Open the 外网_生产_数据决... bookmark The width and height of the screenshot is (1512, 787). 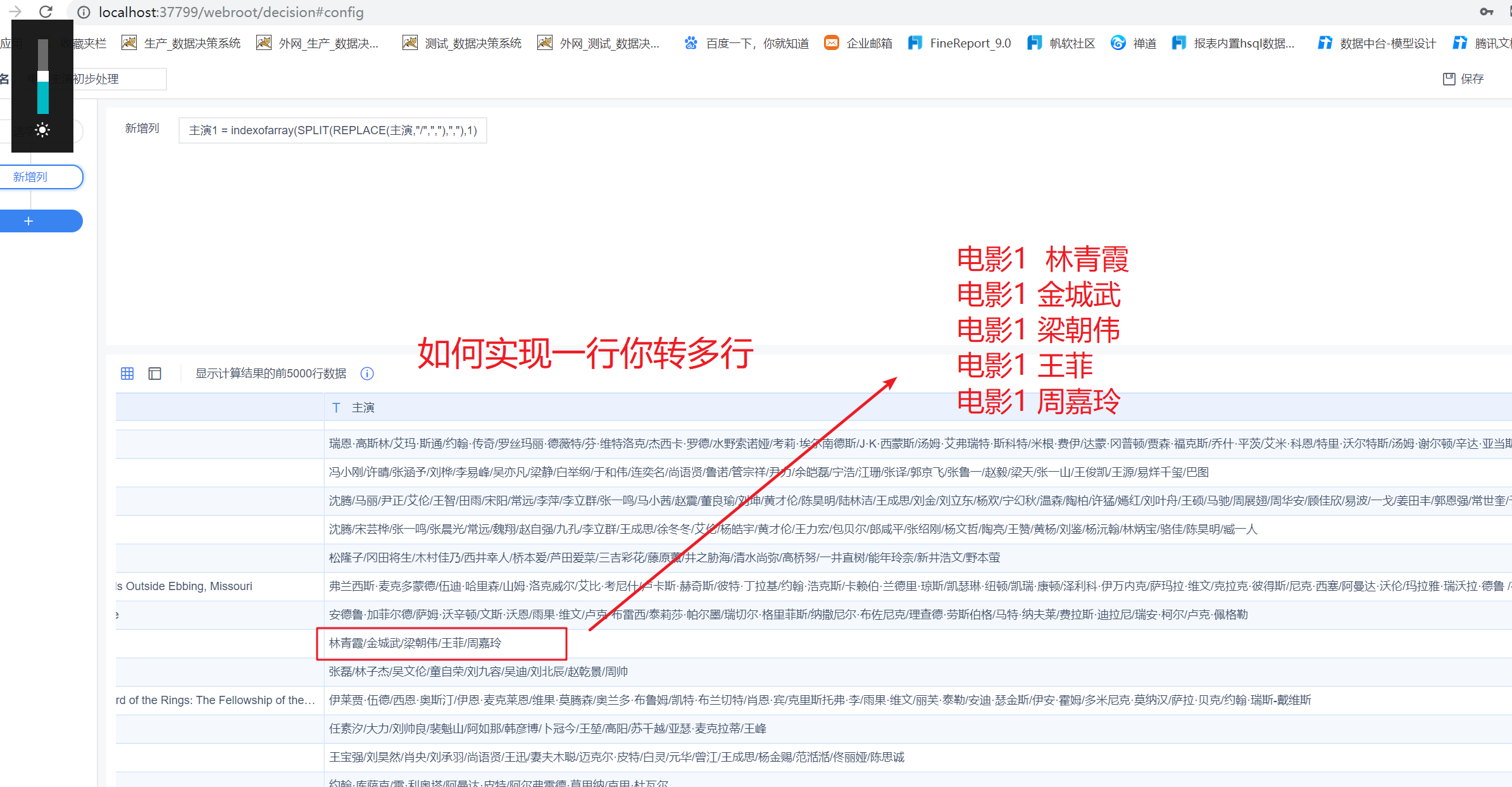(x=318, y=43)
